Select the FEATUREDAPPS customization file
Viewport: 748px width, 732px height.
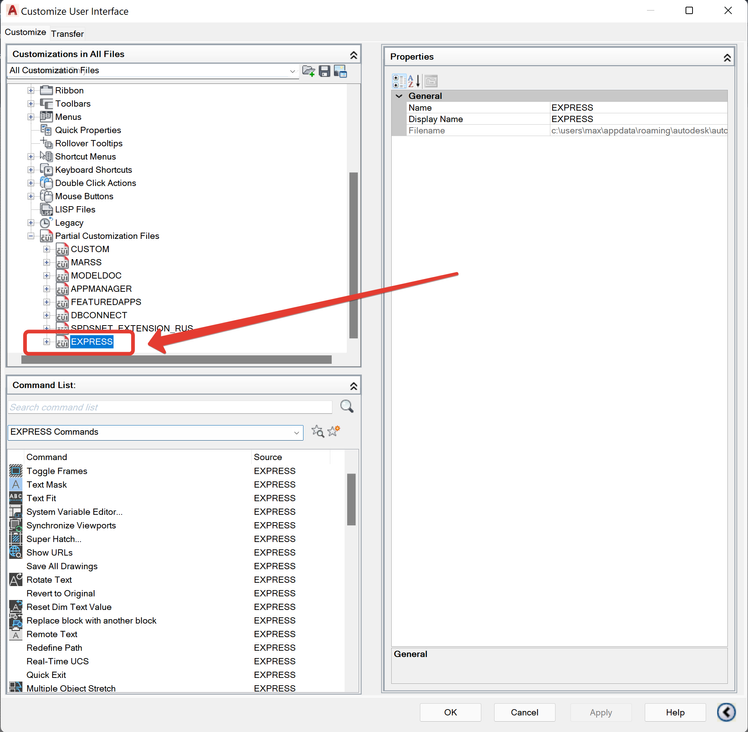point(106,302)
